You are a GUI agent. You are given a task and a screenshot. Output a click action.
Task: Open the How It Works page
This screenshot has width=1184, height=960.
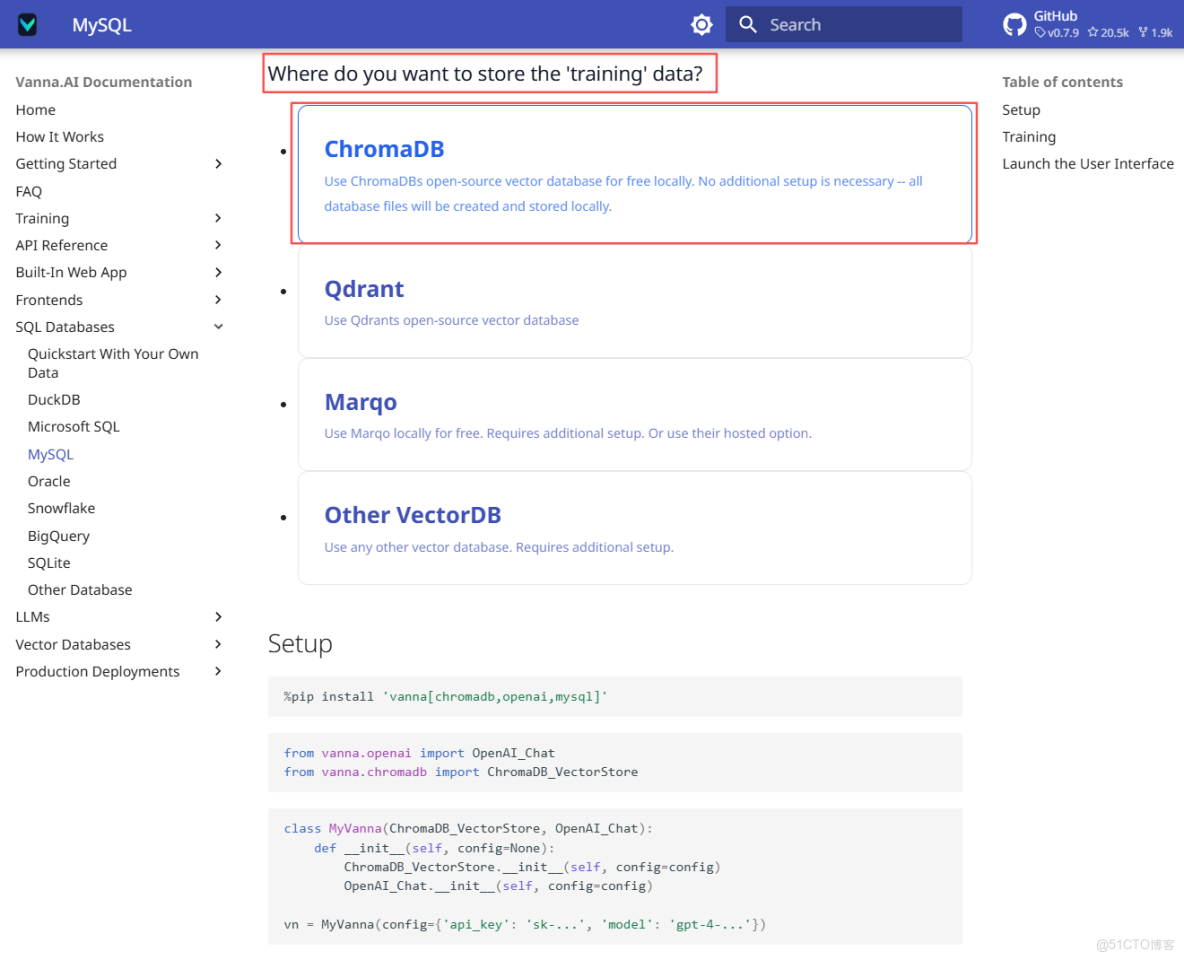(60, 137)
